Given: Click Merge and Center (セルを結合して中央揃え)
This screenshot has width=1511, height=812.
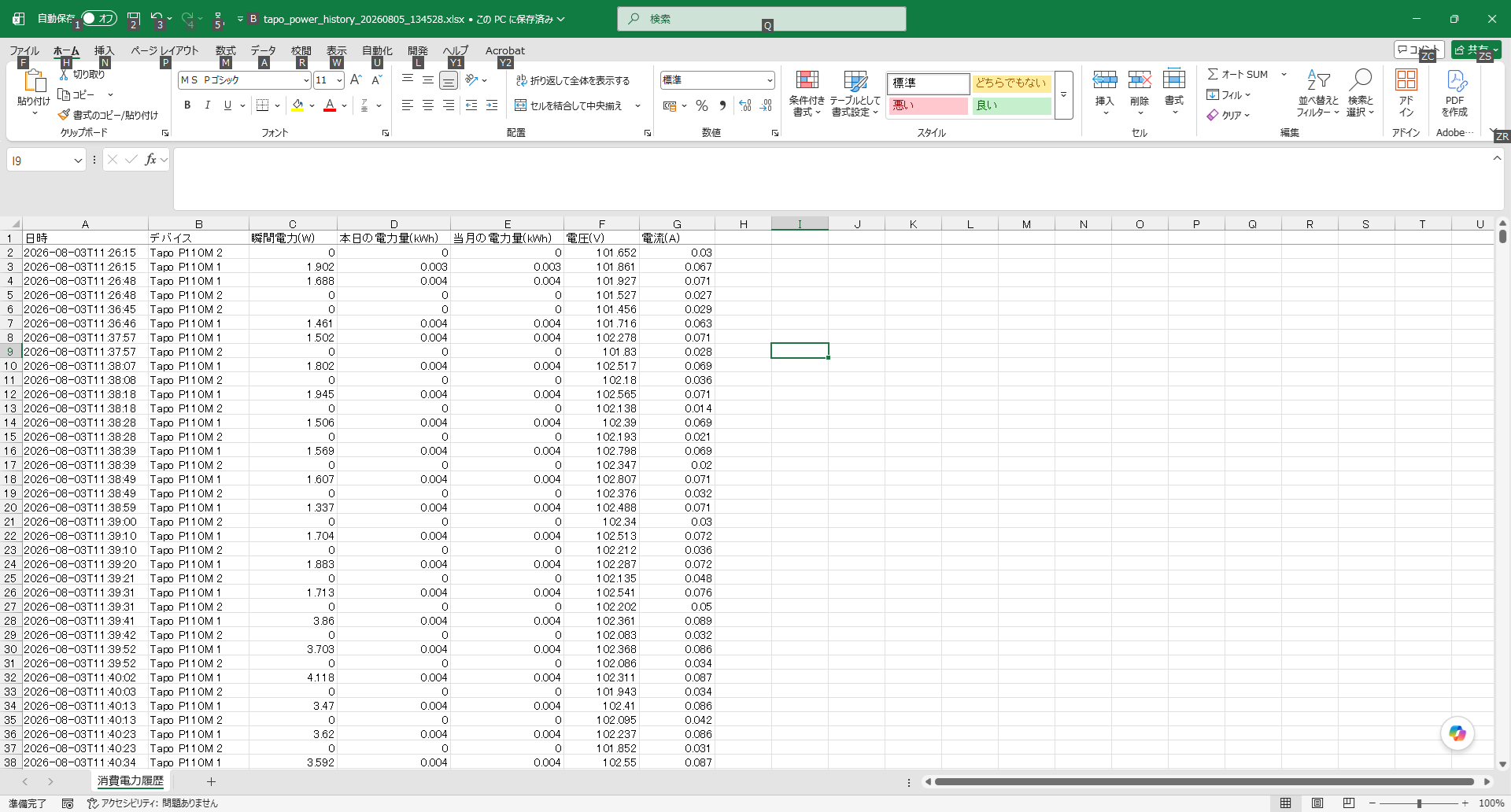Looking at the screenshot, I should 569,105.
